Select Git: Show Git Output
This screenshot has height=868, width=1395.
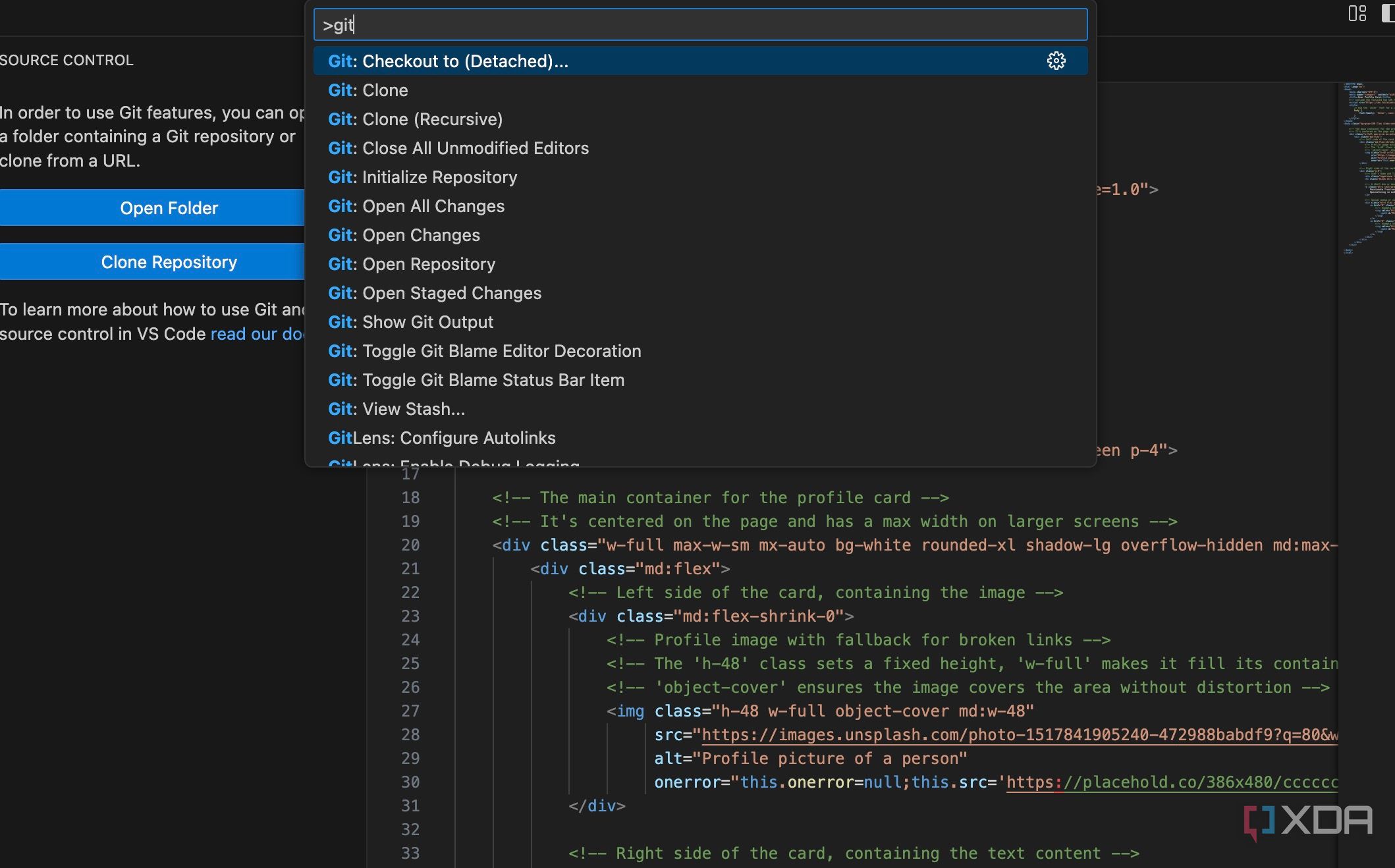(x=700, y=322)
